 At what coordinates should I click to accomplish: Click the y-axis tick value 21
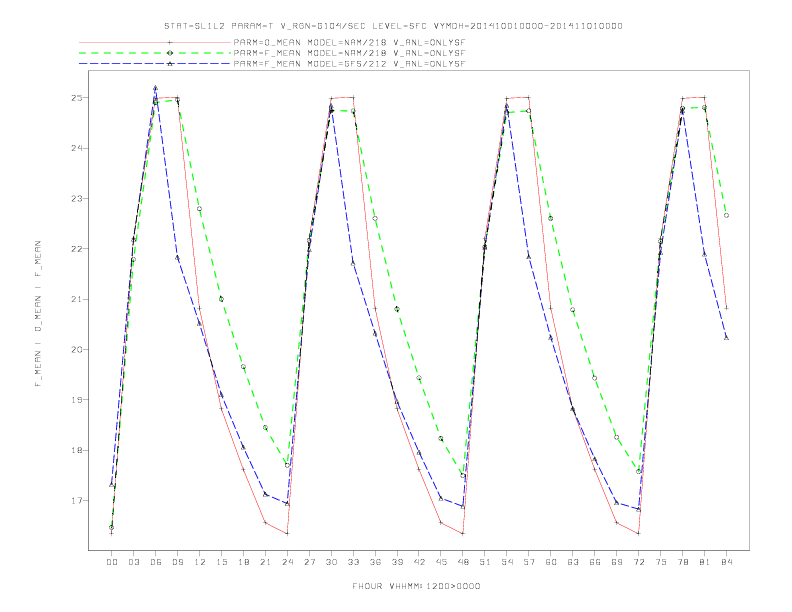(77, 299)
